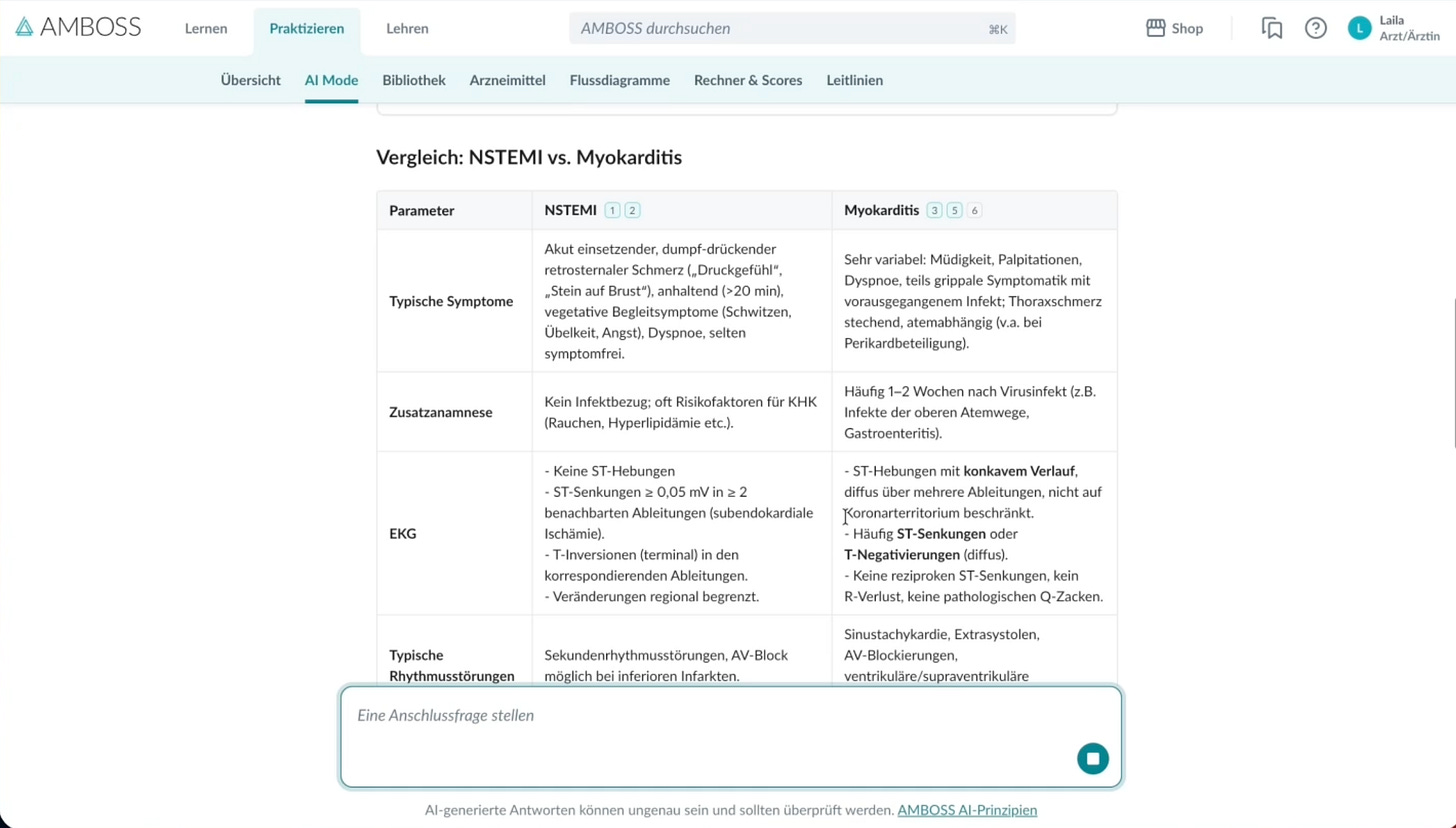Click Laila's profile avatar

(1359, 28)
